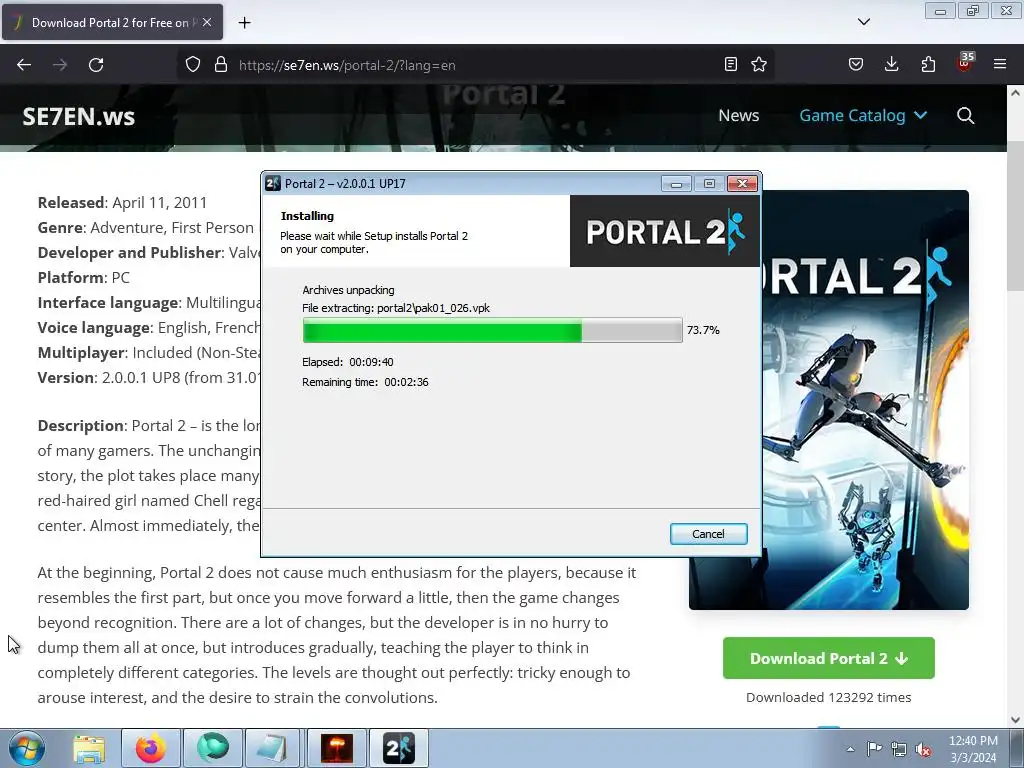The image size is (1024, 768).
Task: Click the green Download Portal 2 button
Action: [829, 658]
